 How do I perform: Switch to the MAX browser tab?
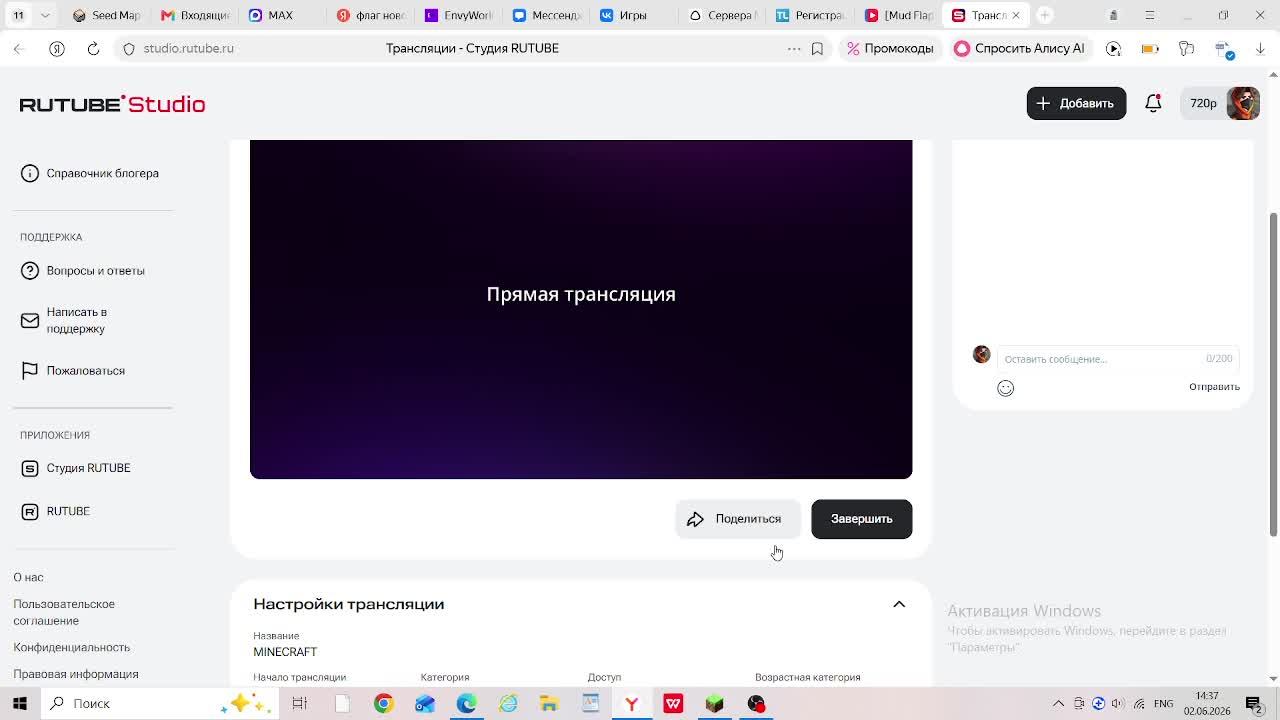(x=282, y=15)
